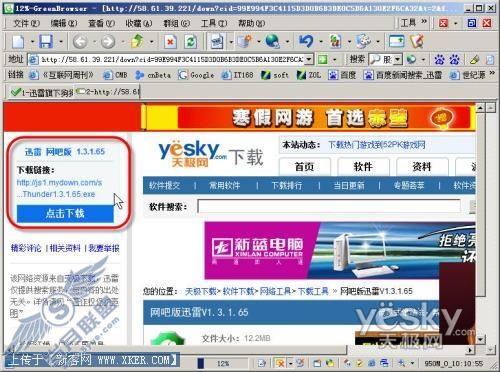
Task: Open the ZOL links bar shortcut
Action: [309, 75]
